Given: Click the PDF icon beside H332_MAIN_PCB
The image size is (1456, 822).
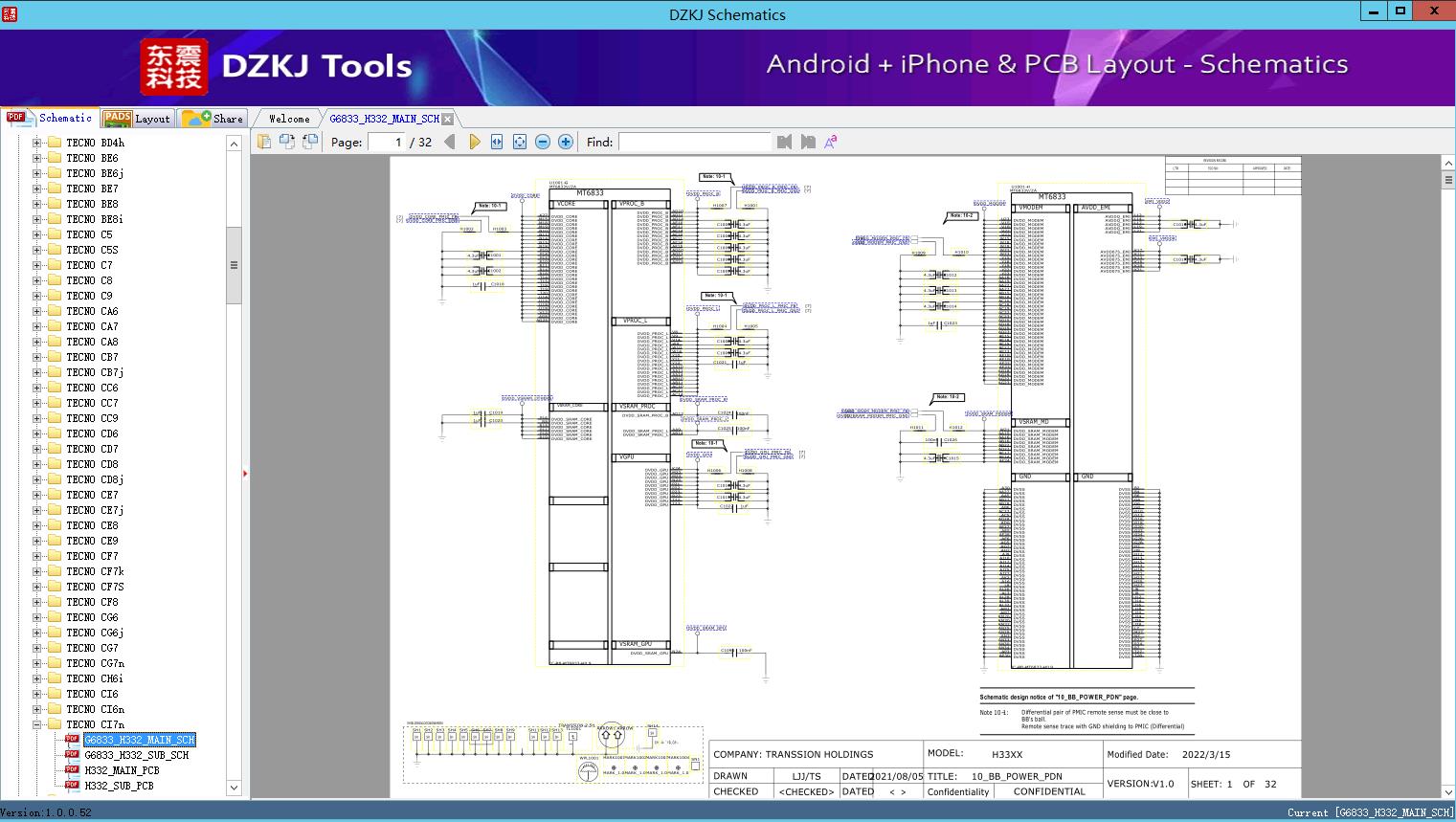Looking at the screenshot, I should 72,770.
